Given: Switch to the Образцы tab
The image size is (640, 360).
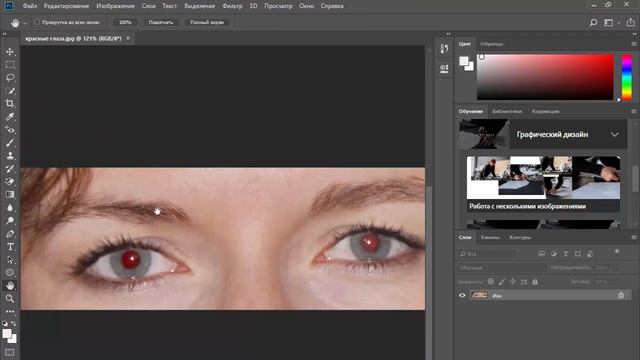Looking at the screenshot, I should click(491, 44).
